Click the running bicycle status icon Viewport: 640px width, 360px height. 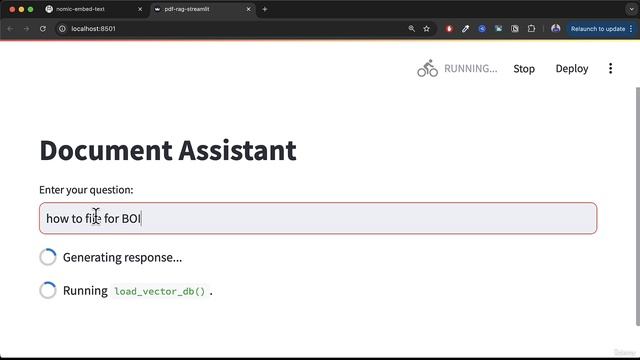pos(427,68)
